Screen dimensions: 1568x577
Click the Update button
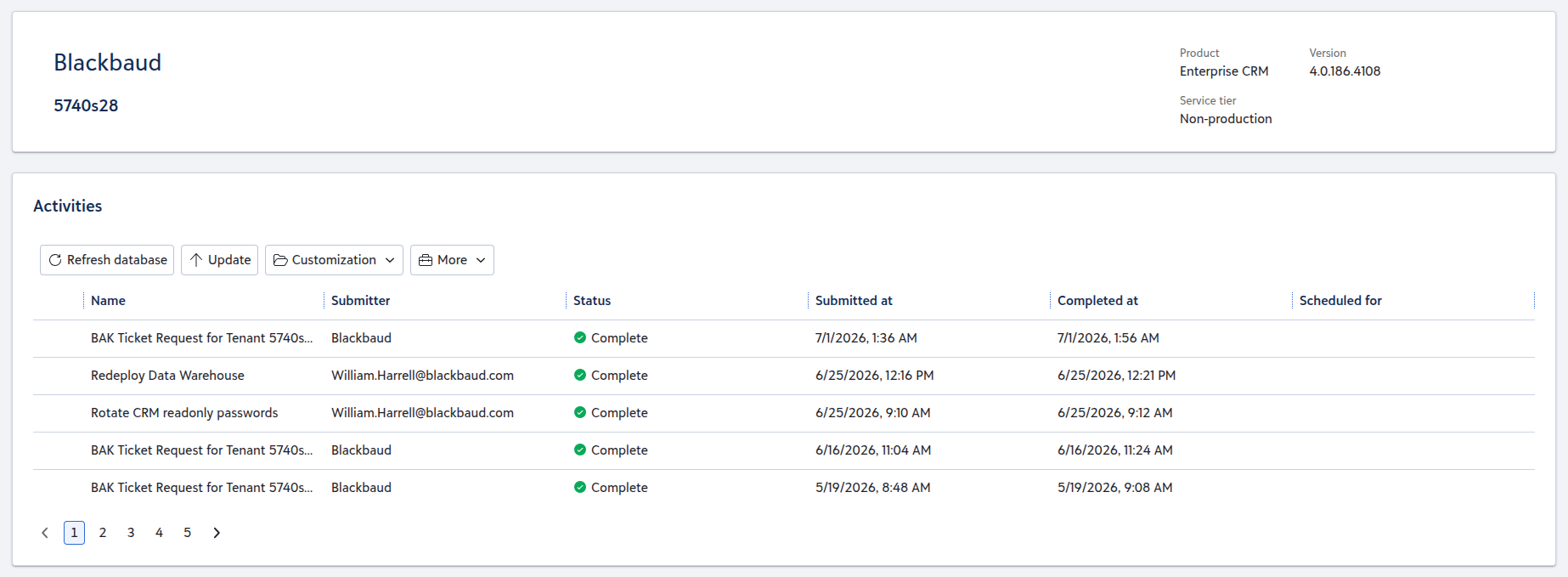tap(219, 260)
